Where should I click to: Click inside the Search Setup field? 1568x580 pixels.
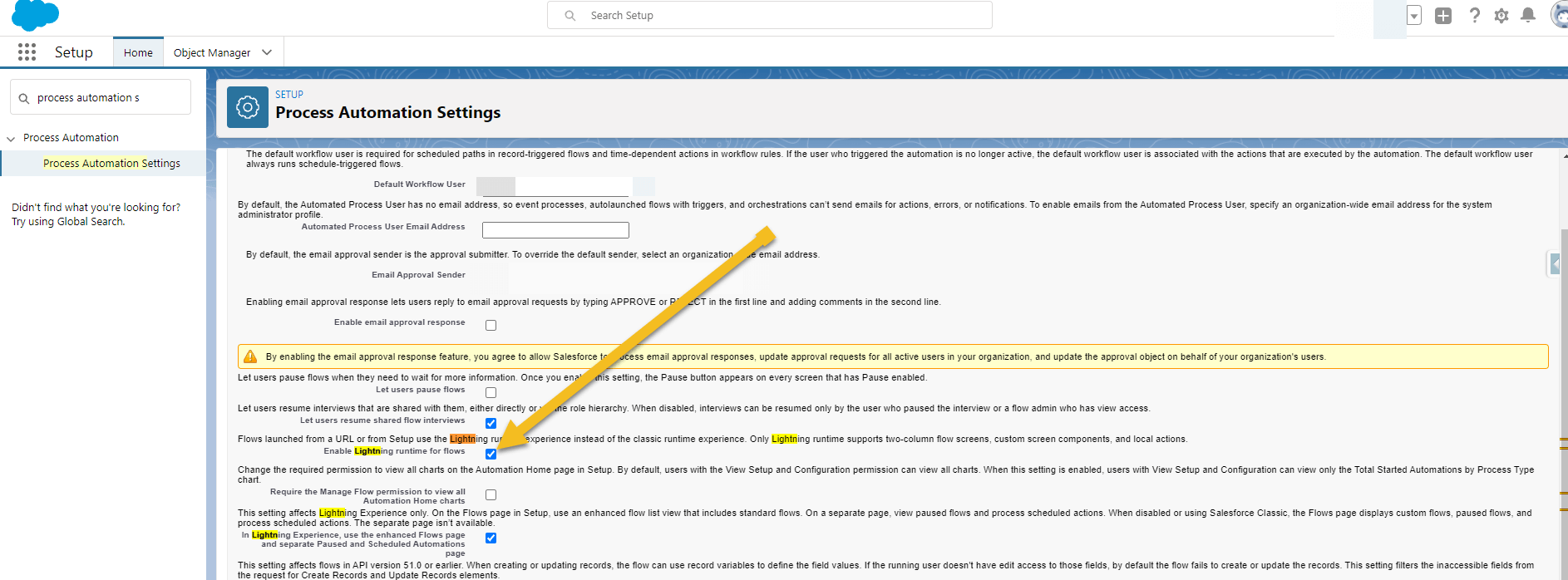click(x=769, y=15)
